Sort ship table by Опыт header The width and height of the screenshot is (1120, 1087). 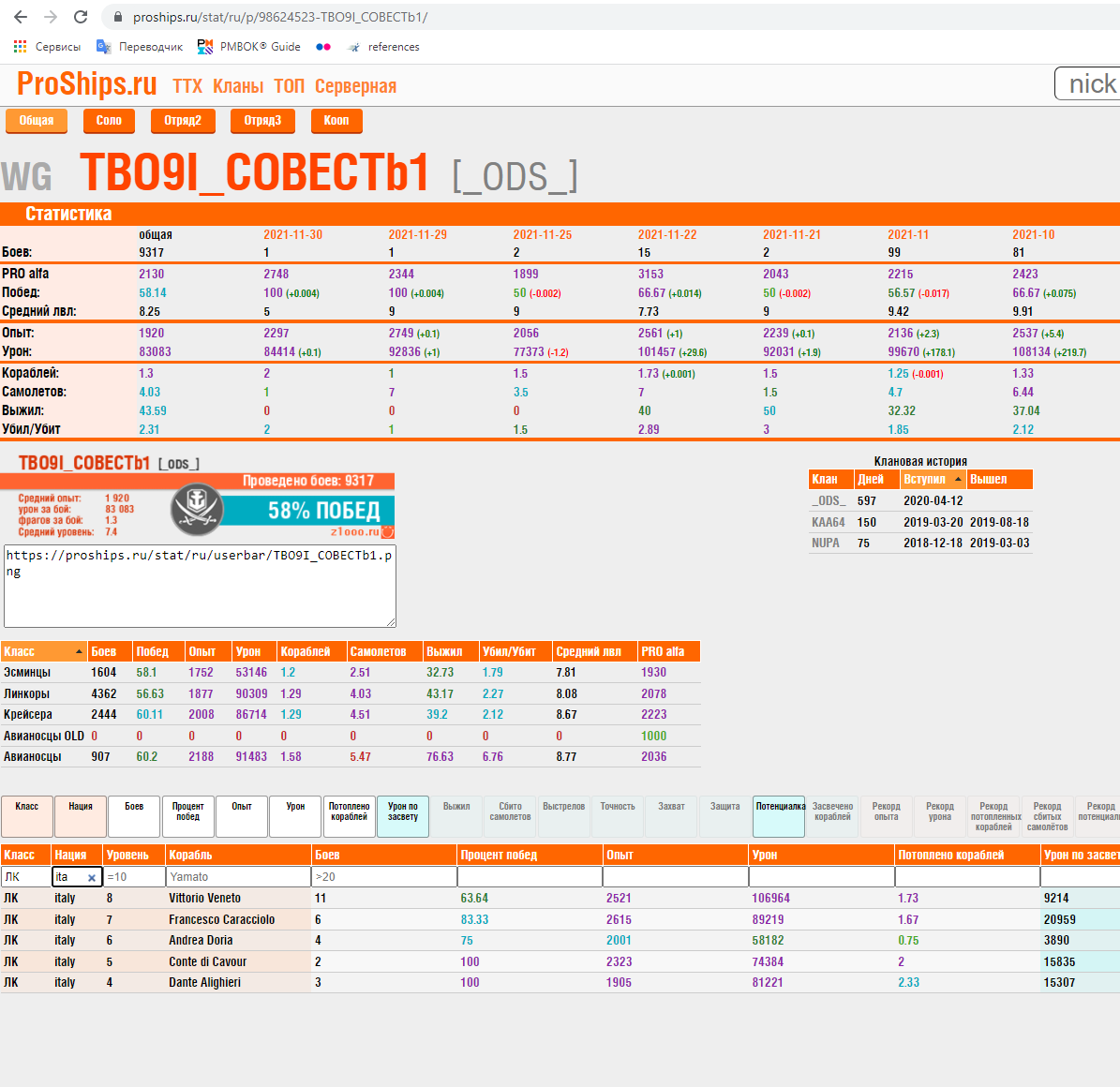675,855
